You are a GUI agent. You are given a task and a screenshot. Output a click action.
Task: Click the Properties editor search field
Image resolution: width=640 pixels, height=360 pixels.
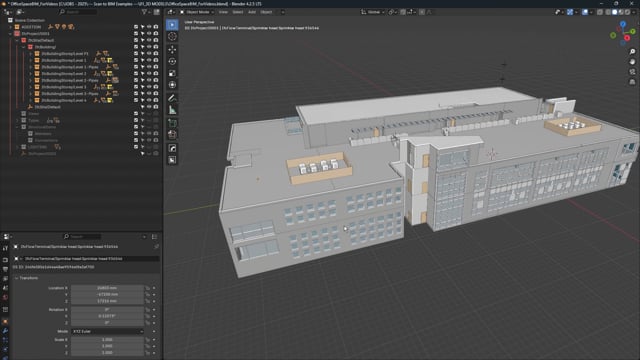click(x=82, y=237)
